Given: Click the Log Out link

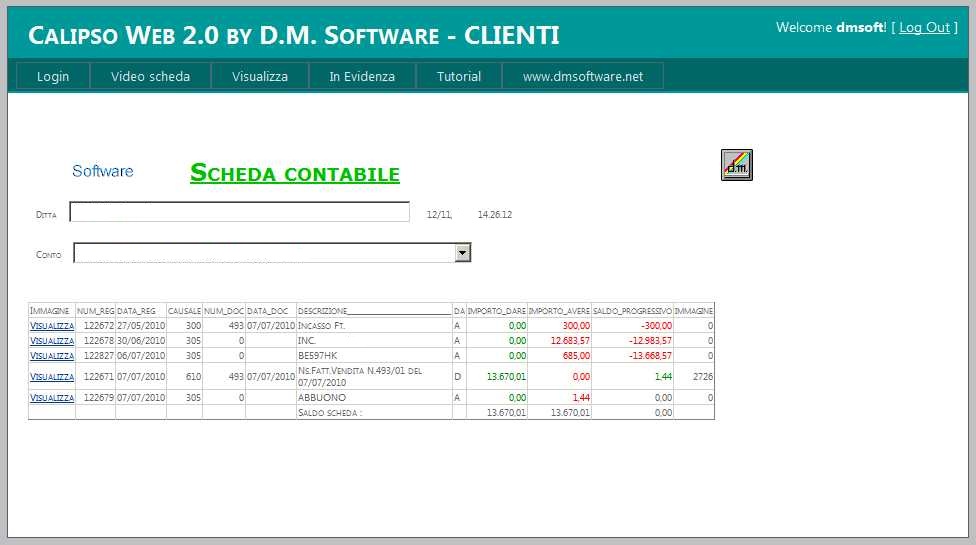Looking at the screenshot, I should pos(924,27).
